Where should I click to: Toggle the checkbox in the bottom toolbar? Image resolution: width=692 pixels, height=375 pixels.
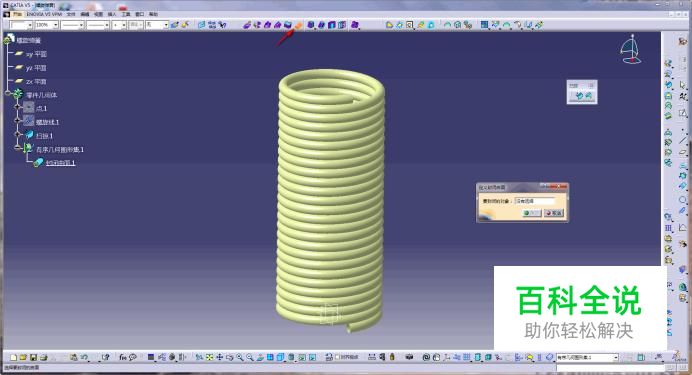pos(337,357)
